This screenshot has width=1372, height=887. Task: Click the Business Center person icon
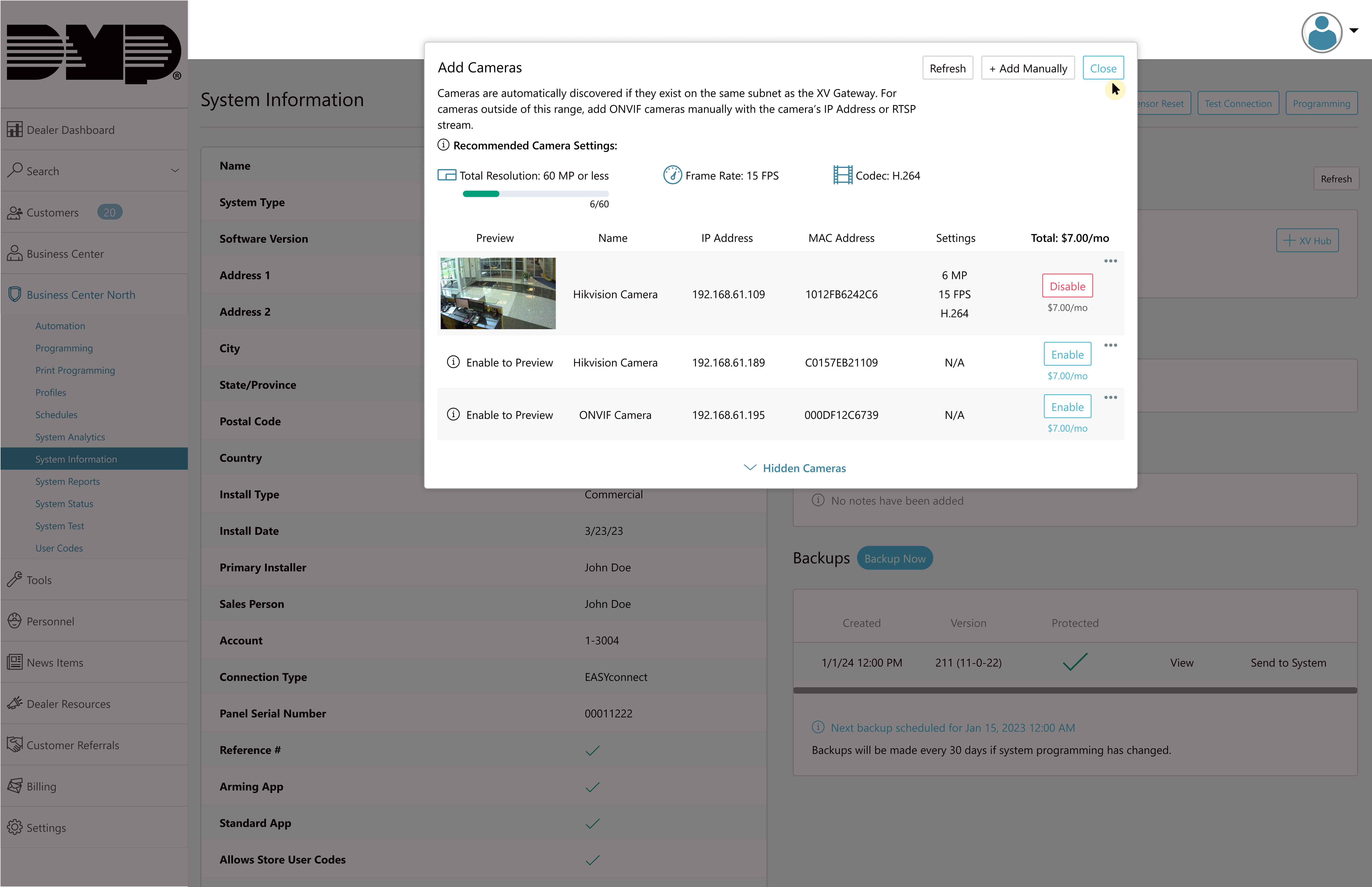pos(14,253)
